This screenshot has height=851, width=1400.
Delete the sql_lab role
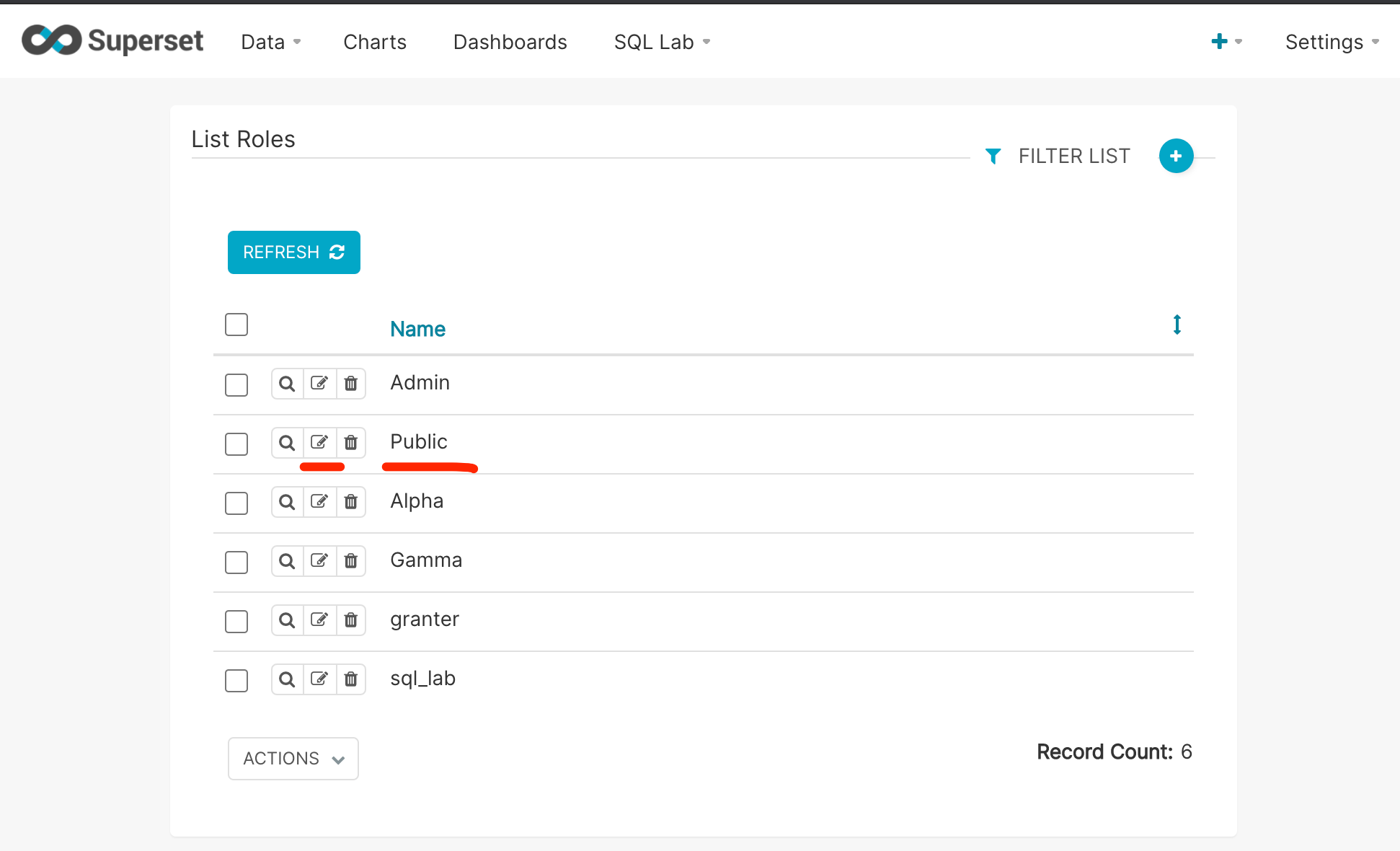pyautogui.click(x=351, y=679)
